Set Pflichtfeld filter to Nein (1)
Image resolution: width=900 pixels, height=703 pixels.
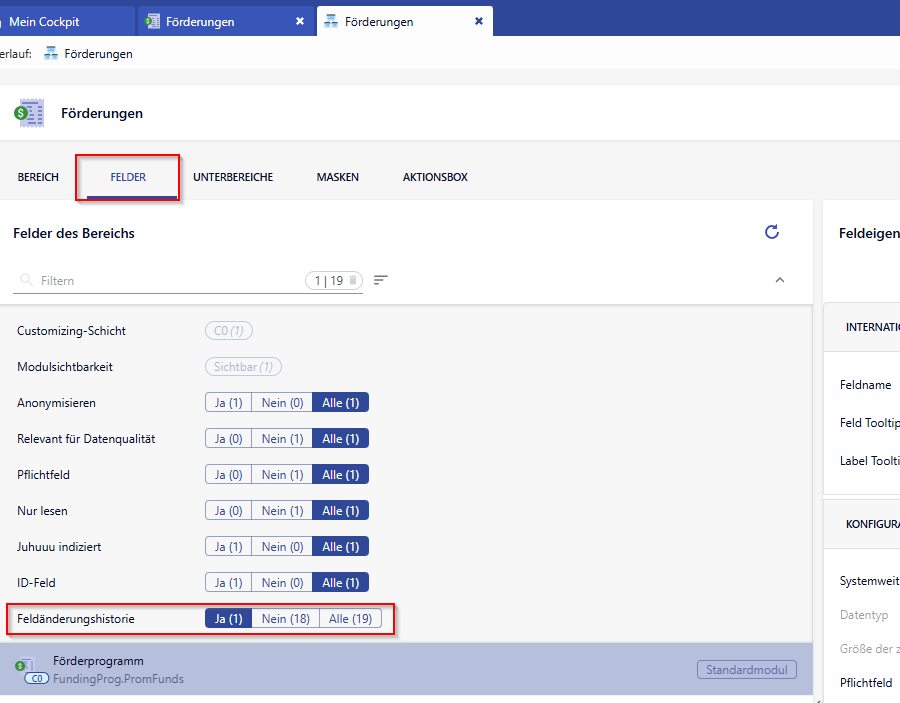pyautogui.click(x=281, y=475)
